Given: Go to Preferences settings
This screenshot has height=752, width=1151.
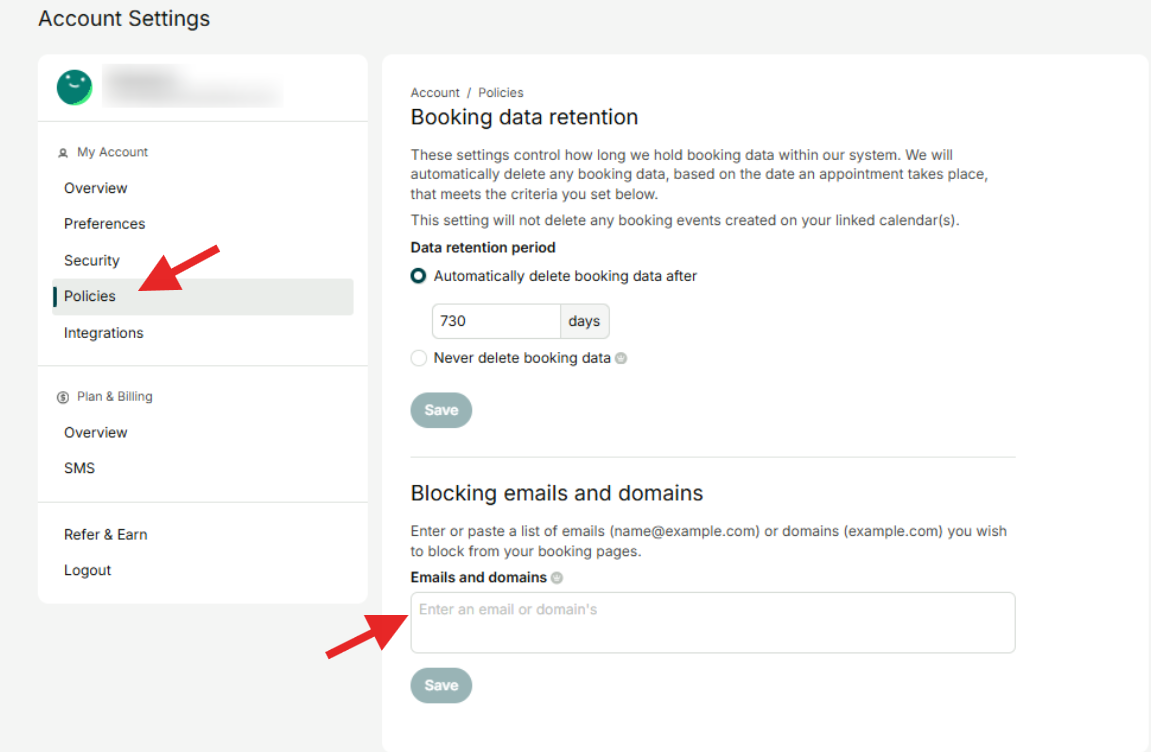Looking at the screenshot, I should click(105, 224).
